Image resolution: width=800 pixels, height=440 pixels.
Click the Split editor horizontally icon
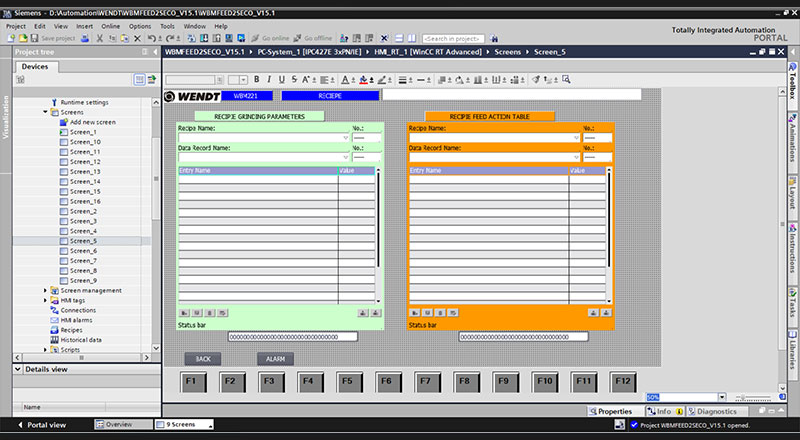click(x=399, y=38)
